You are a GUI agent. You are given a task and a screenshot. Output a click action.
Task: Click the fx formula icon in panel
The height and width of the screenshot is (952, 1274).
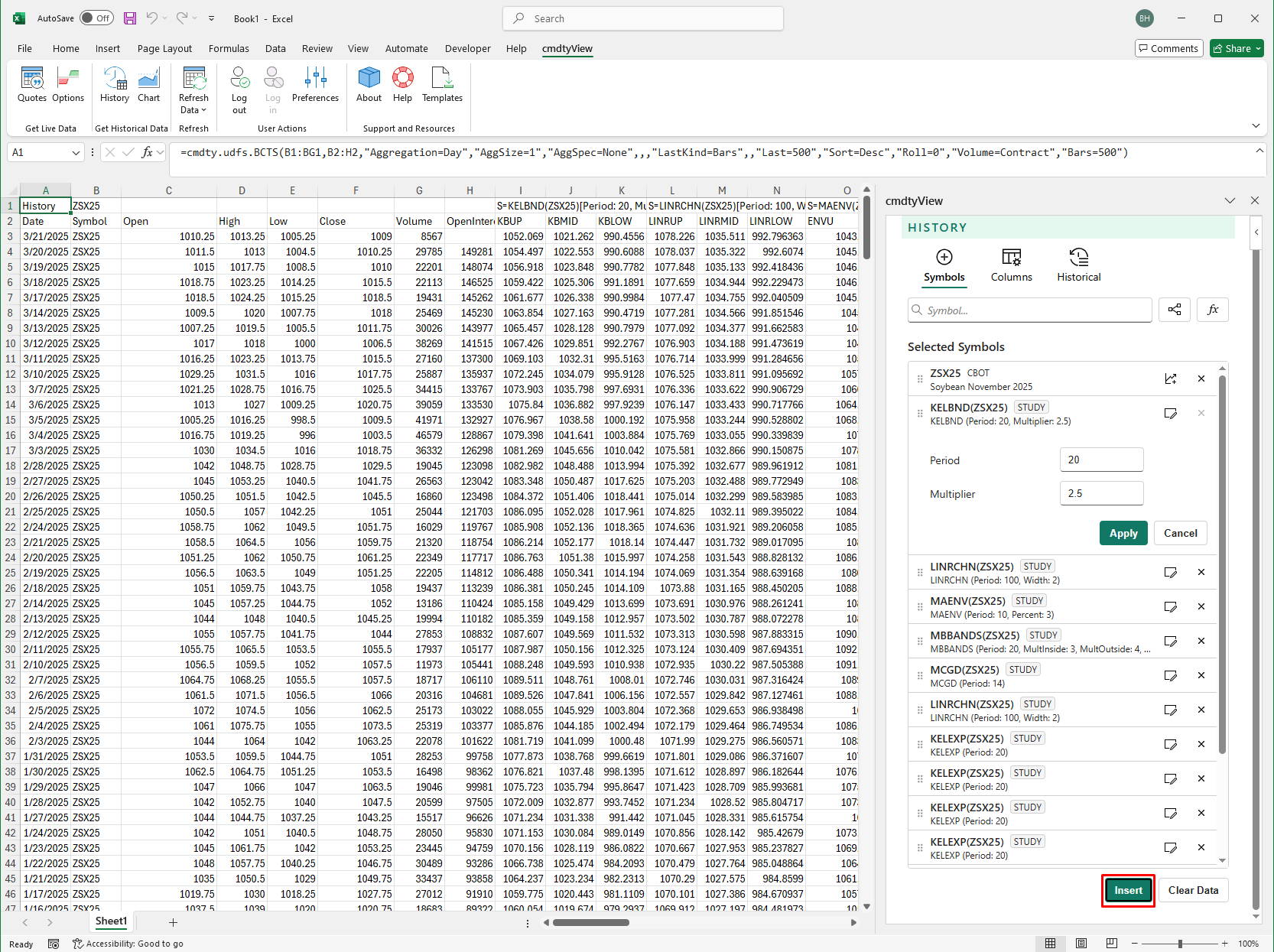click(x=1213, y=310)
